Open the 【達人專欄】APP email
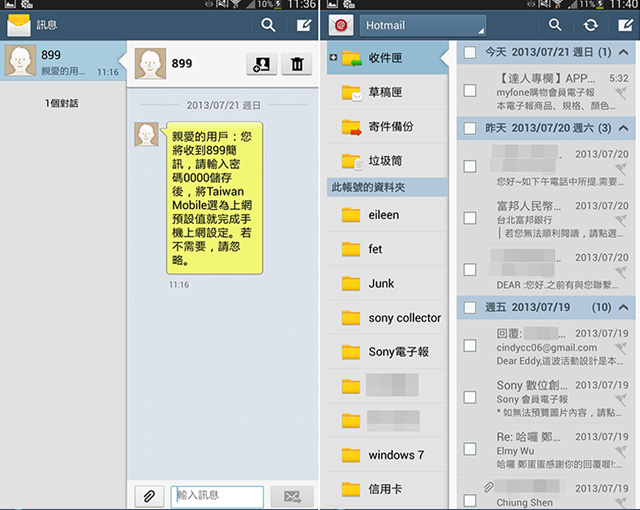The image size is (640, 510). coord(546,91)
